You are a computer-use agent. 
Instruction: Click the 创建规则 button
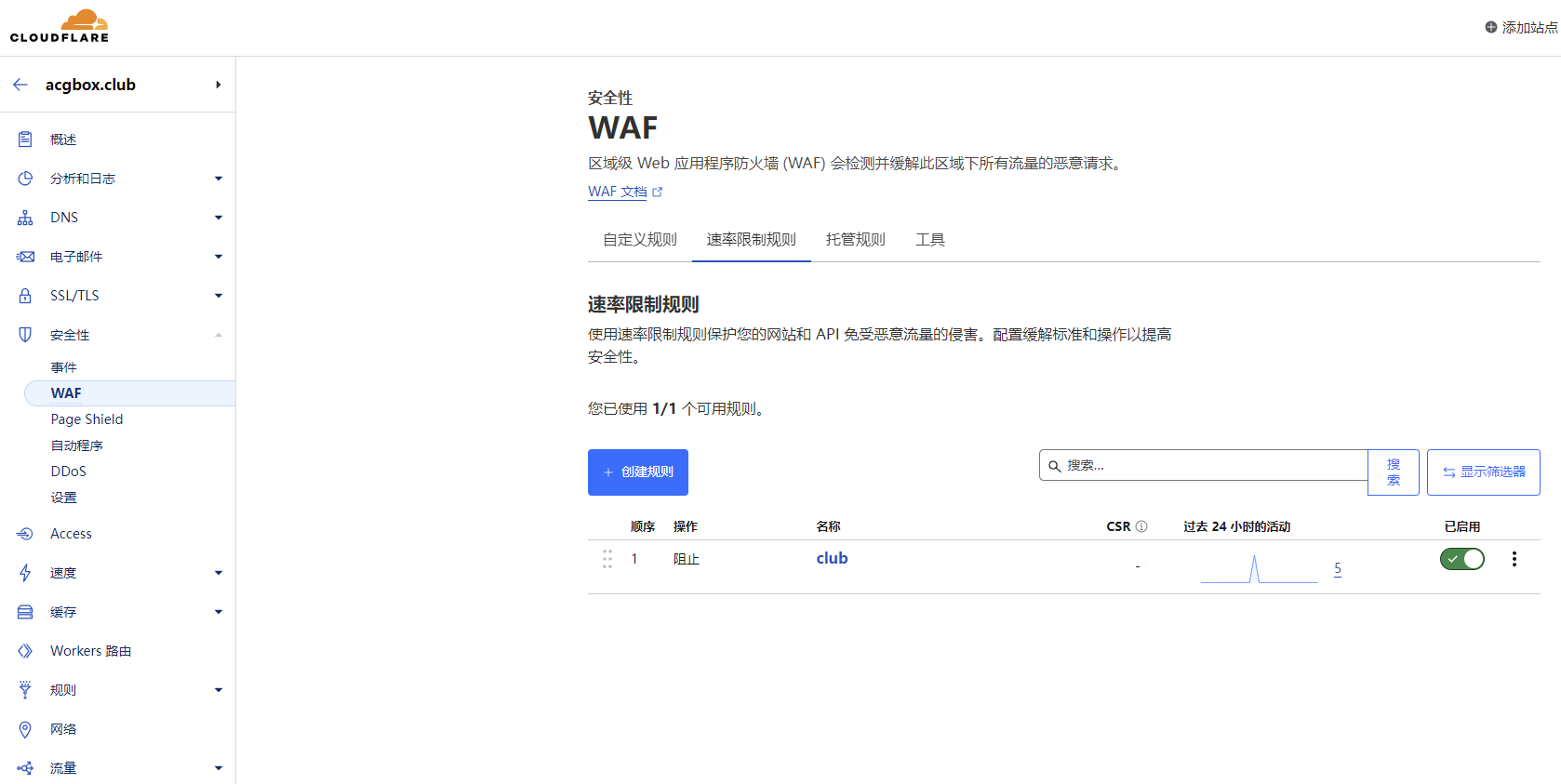point(638,472)
